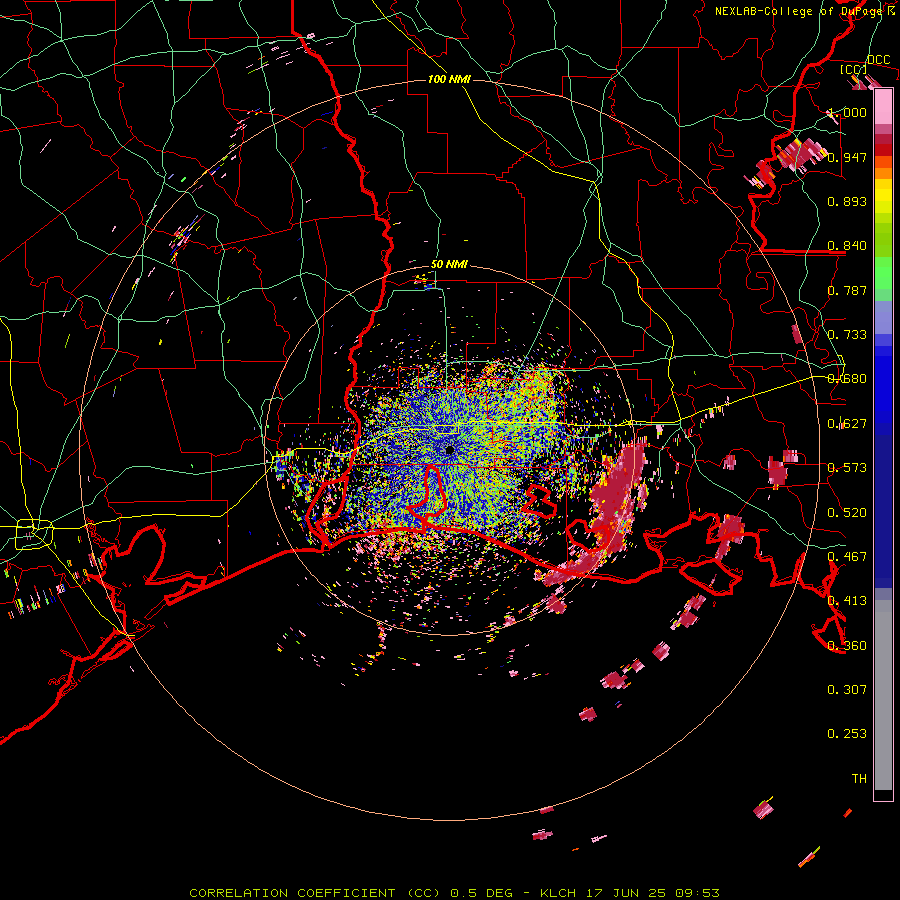Click the yellow highway loop marking Houston

pos(34,534)
